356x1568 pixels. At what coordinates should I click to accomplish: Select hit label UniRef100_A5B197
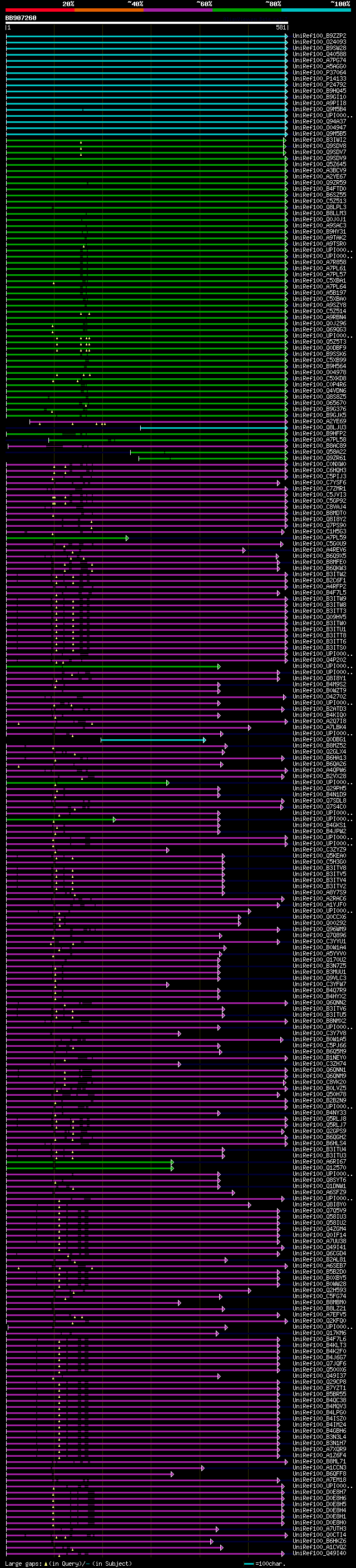coord(319,293)
